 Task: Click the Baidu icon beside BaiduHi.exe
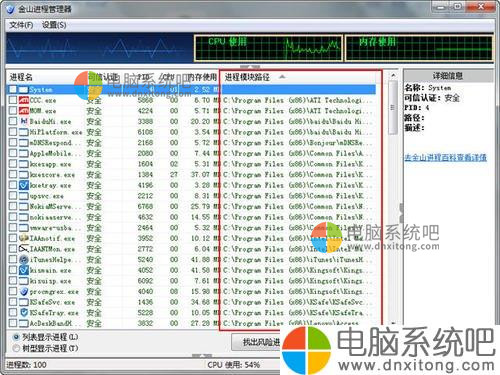coord(24,121)
